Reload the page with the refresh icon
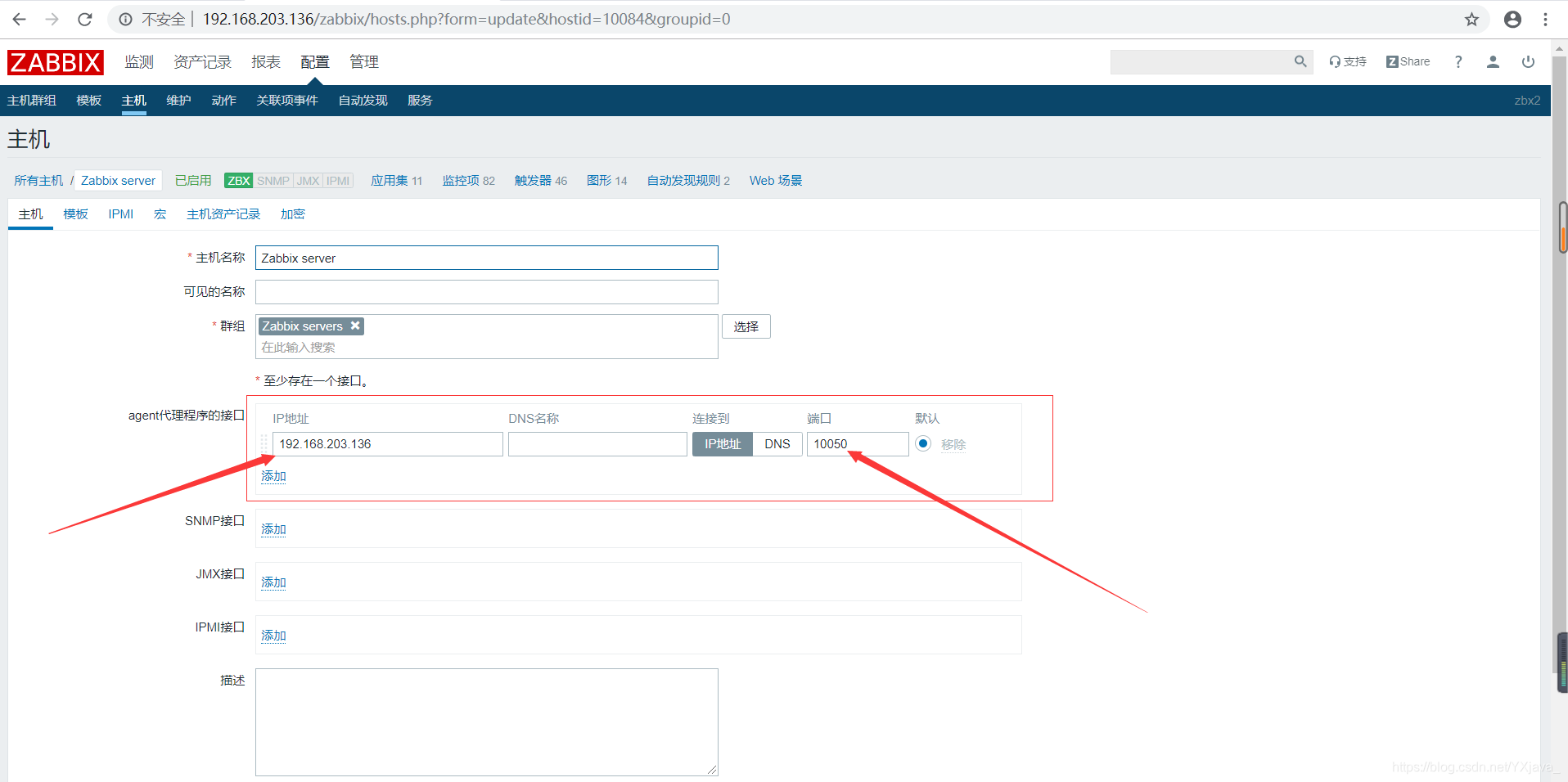This screenshot has width=1568, height=782. click(84, 19)
